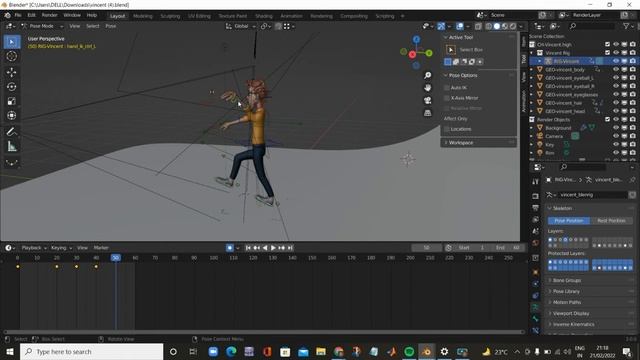Image resolution: width=640 pixels, height=360 pixels.
Task: Click the timeline horizontal scrollbar
Action: (x=264, y=332)
